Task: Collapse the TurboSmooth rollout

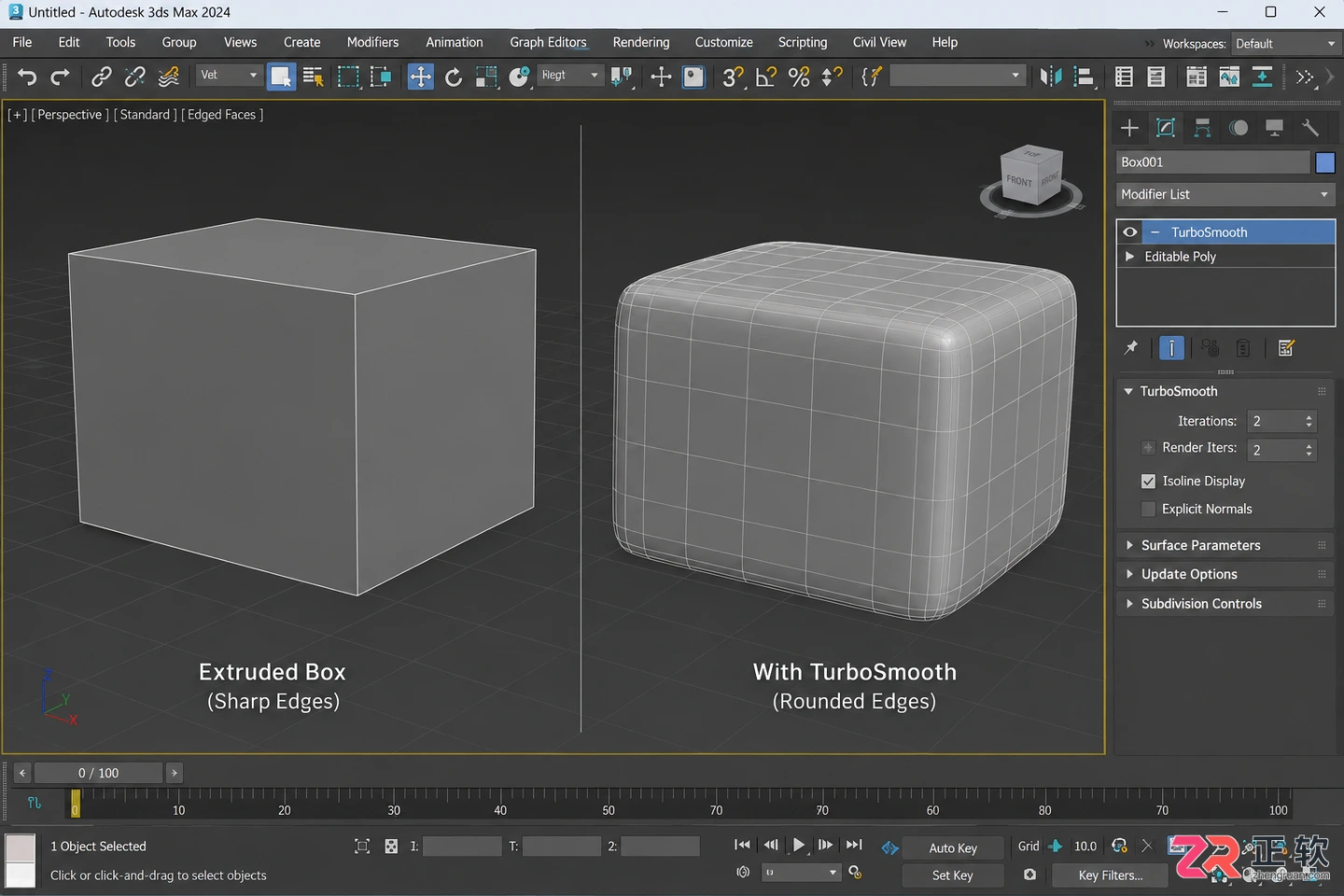Action: pos(1225,391)
